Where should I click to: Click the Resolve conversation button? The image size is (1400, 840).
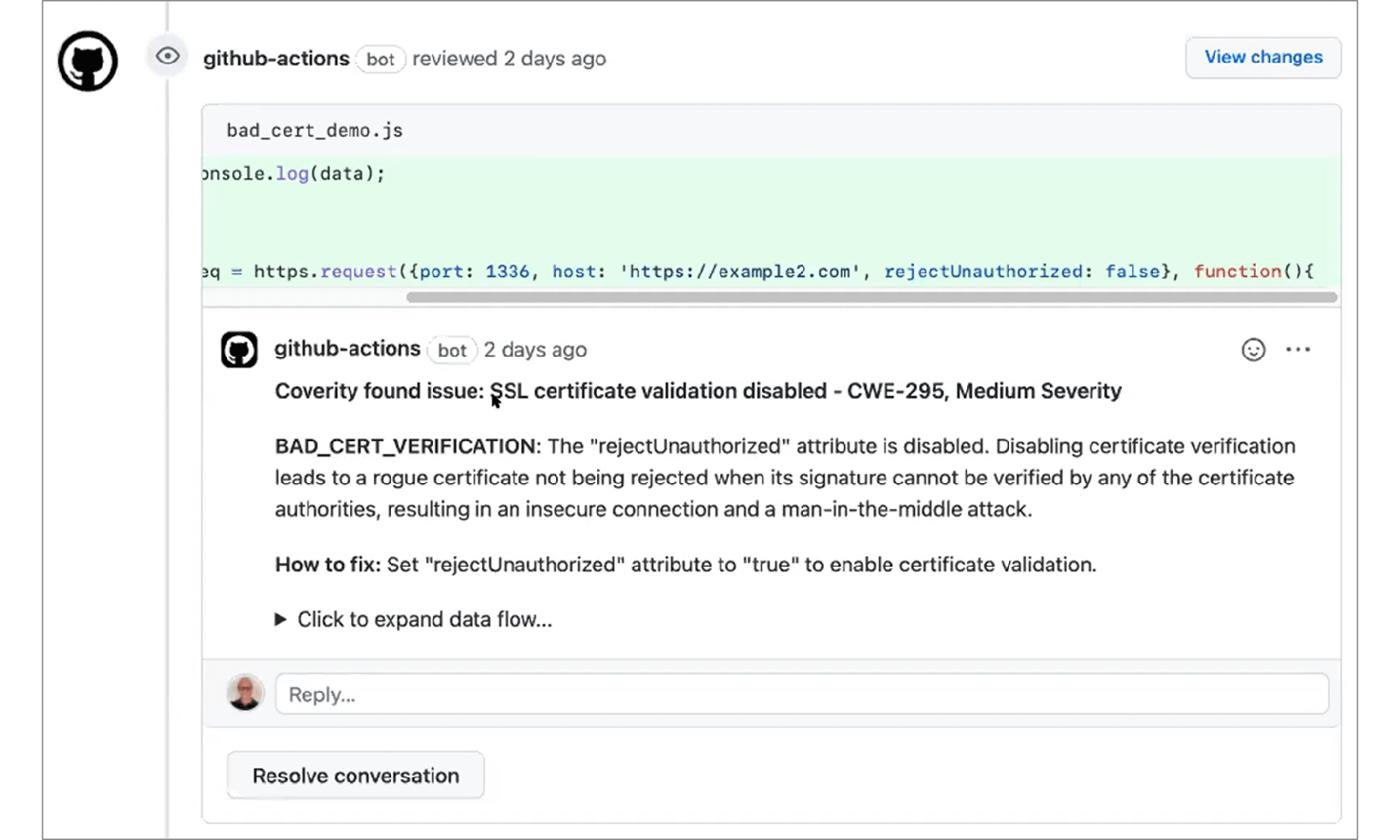click(355, 775)
